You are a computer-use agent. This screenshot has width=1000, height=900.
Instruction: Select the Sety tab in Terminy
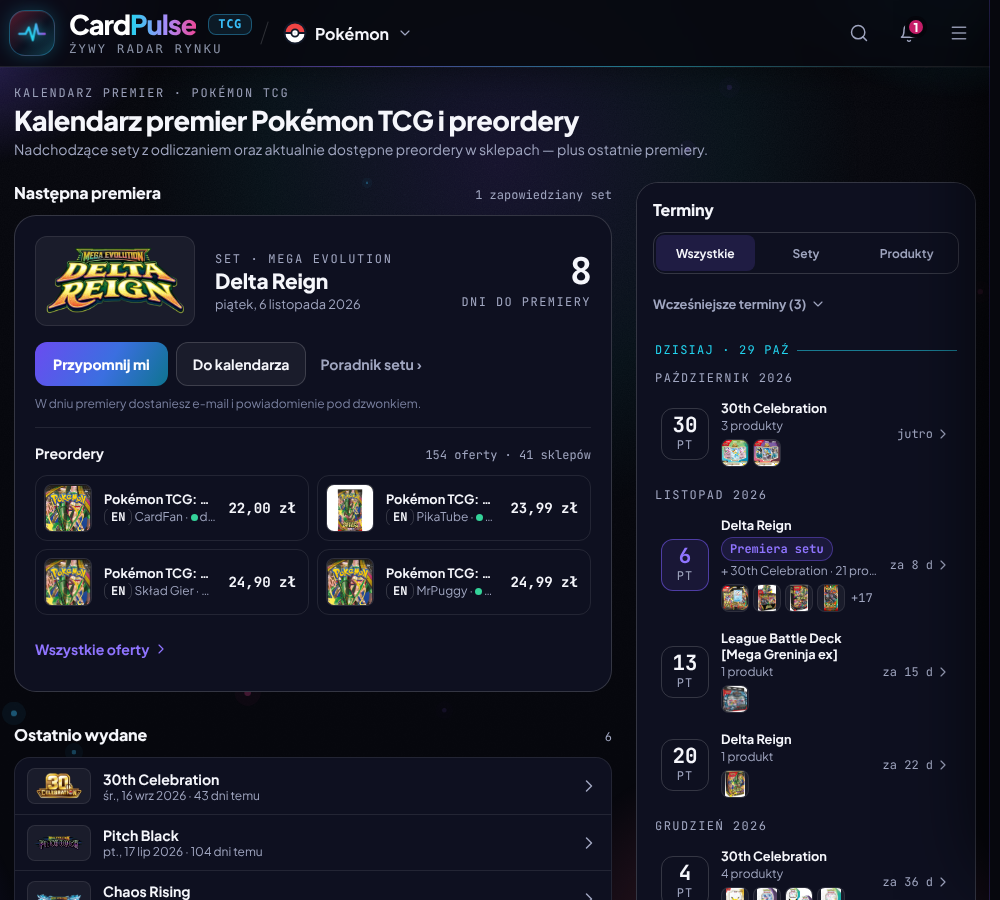[805, 253]
